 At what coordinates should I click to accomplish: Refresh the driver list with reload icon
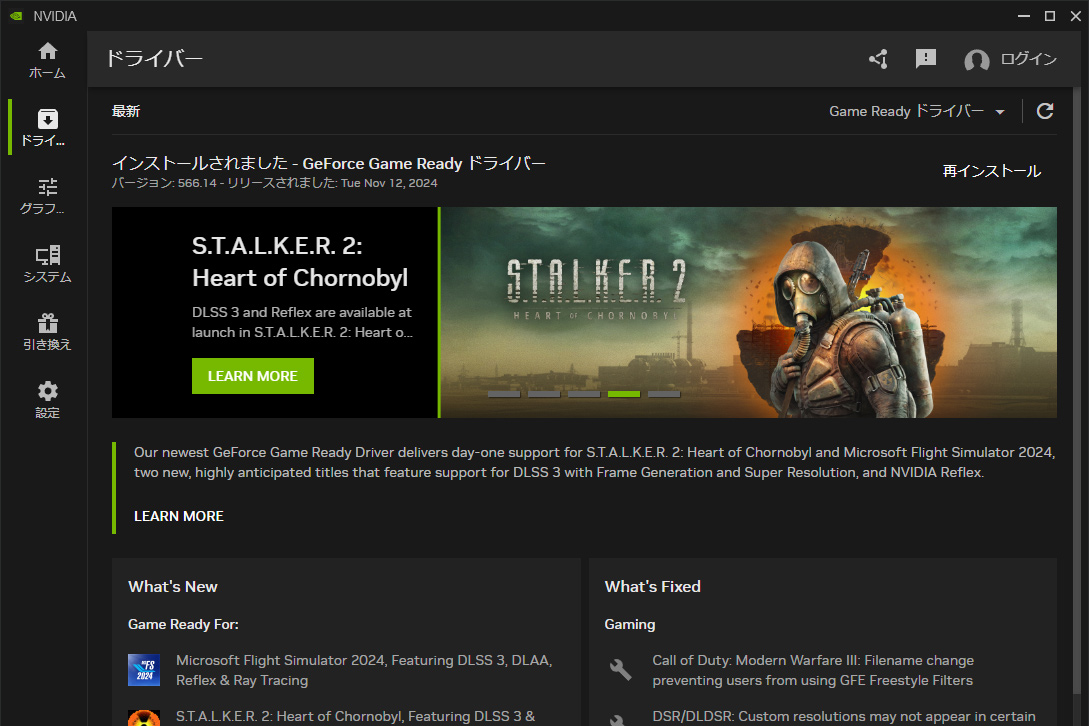(x=1045, y=111)
